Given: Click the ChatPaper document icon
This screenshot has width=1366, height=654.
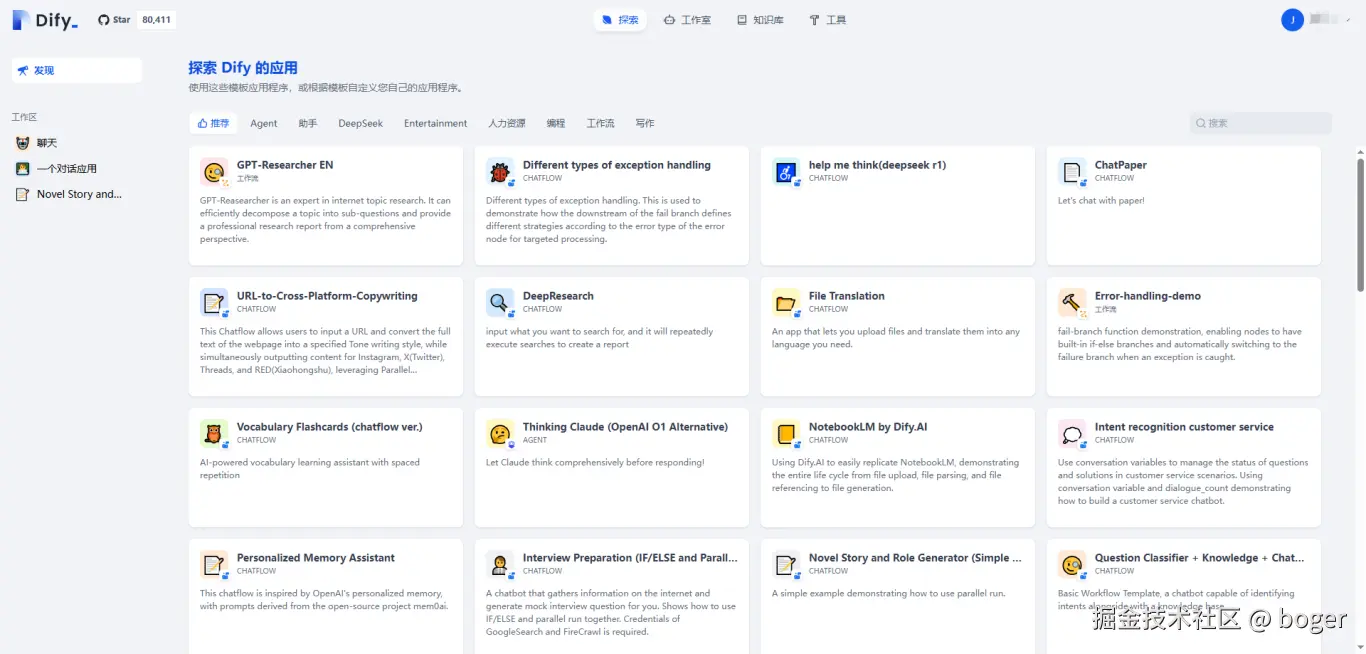Looking at the screenshot, I should point(1072,172).
